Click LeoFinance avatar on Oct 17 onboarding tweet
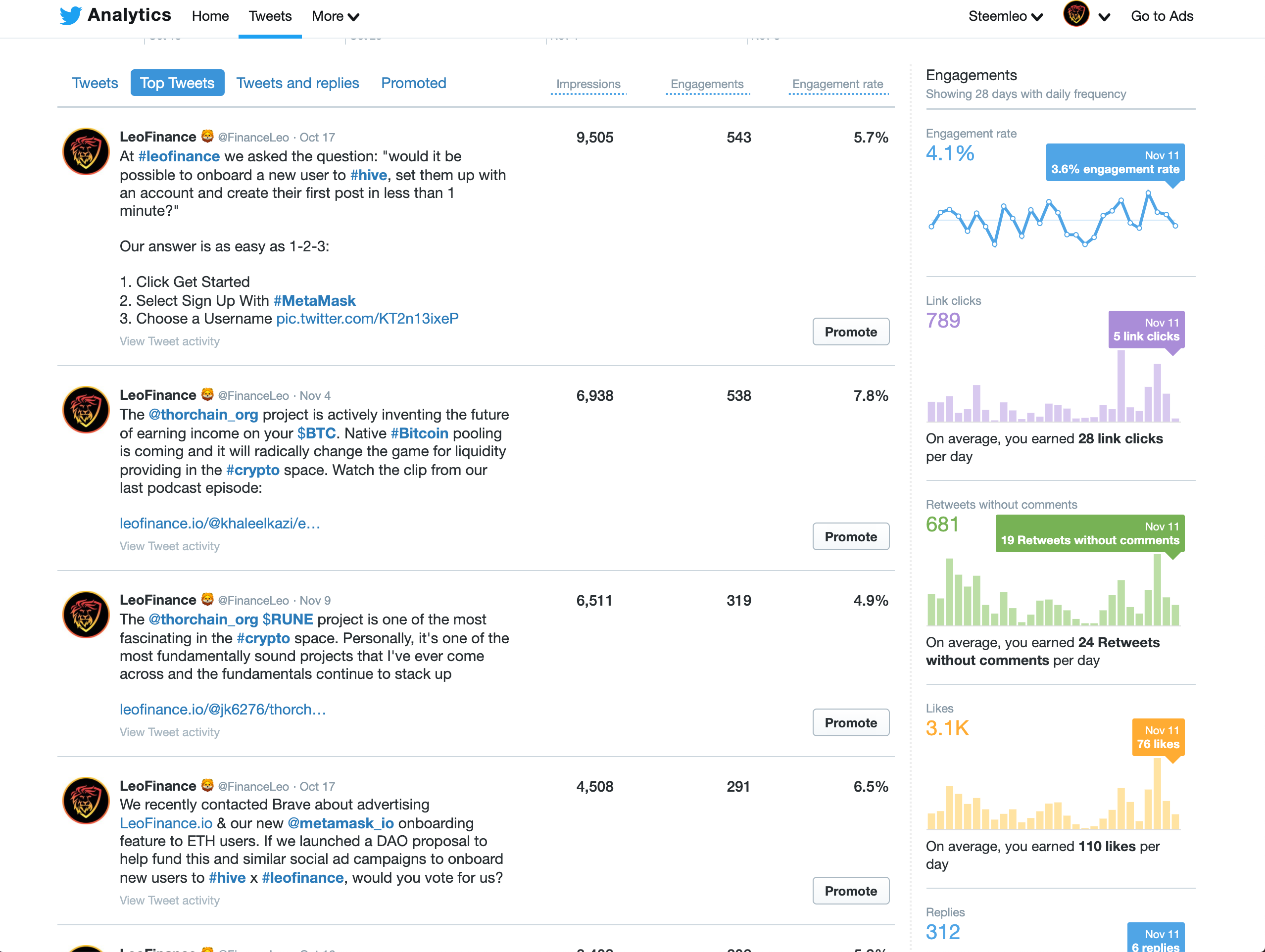This screenshot has height=952, width=1265. (x=86, y=151)
